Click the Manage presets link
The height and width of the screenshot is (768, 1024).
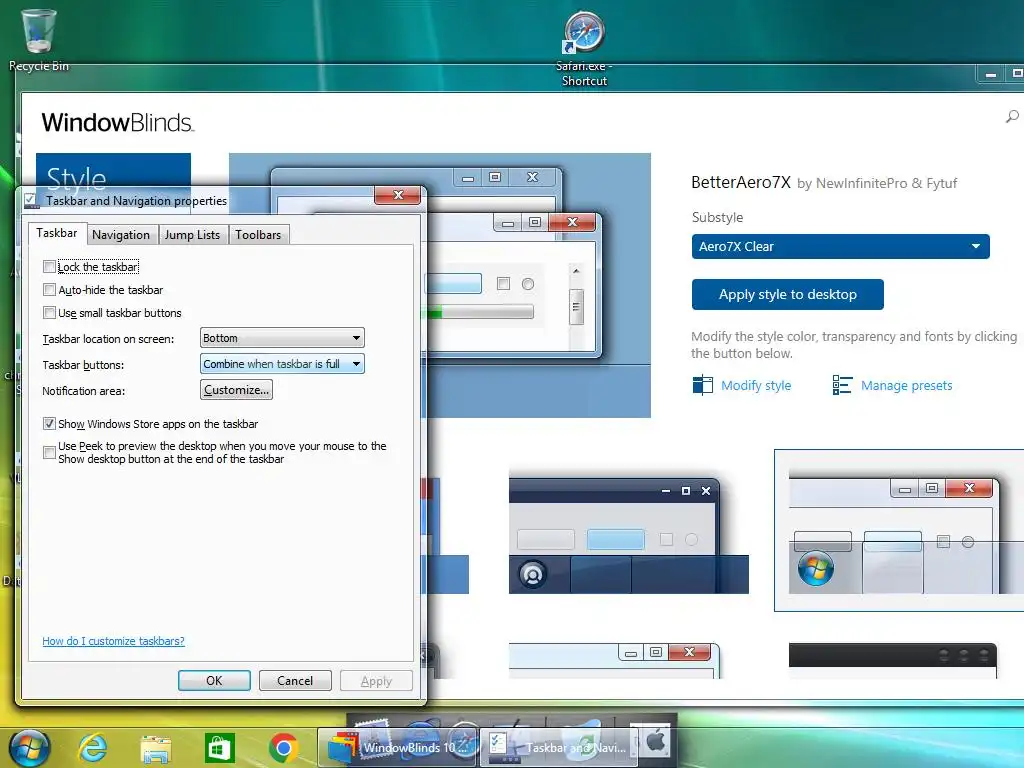[x=906, y=385]
